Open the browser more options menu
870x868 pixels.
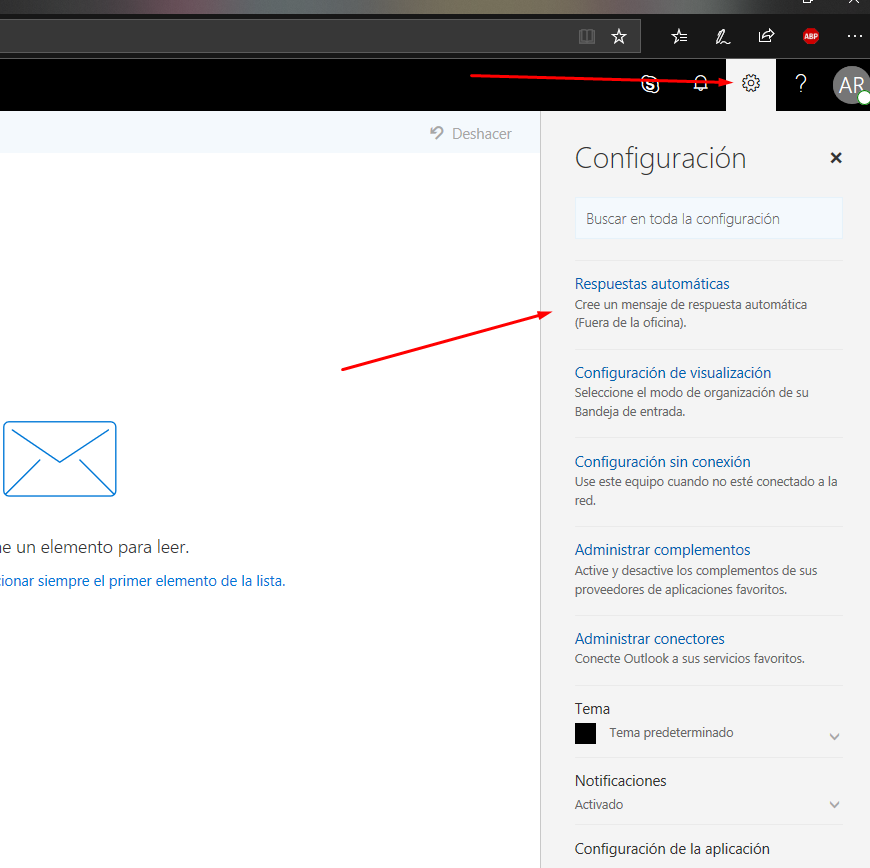(x=854, y=36)
